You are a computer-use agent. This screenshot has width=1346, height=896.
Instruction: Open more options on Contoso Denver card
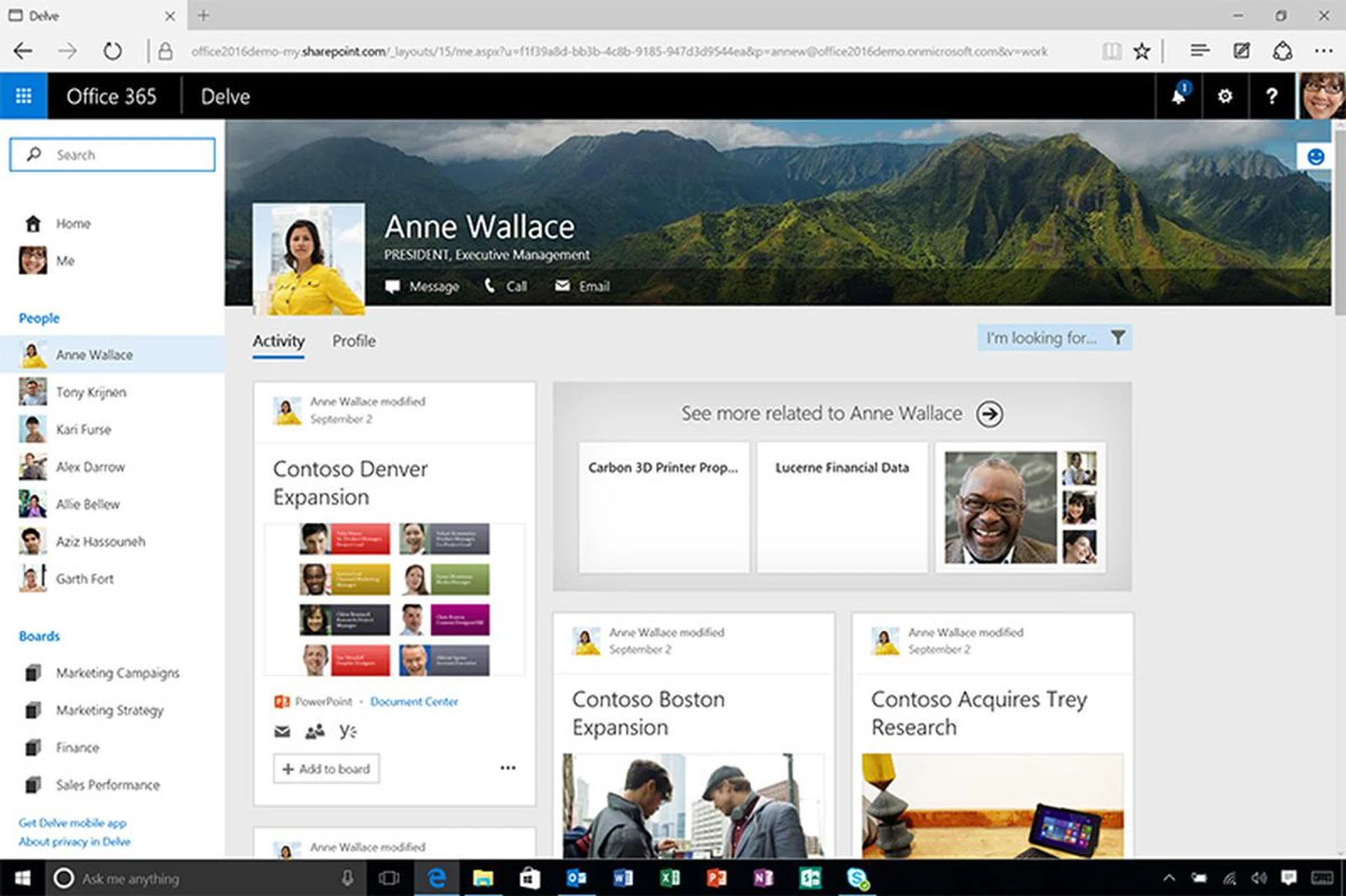(x=508, y=768)
